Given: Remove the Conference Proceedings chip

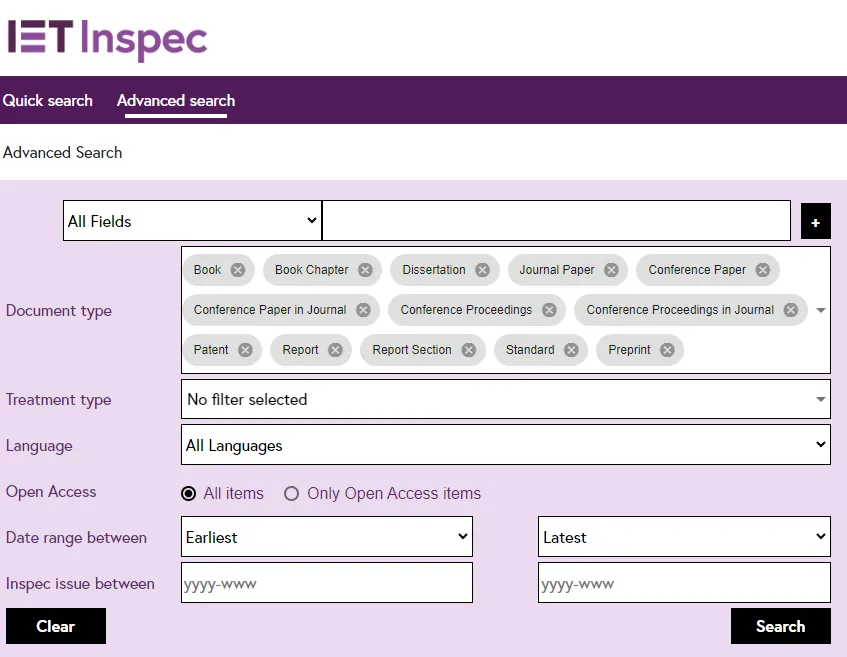Looking at the screenshot, I should (x=549, y=310).
